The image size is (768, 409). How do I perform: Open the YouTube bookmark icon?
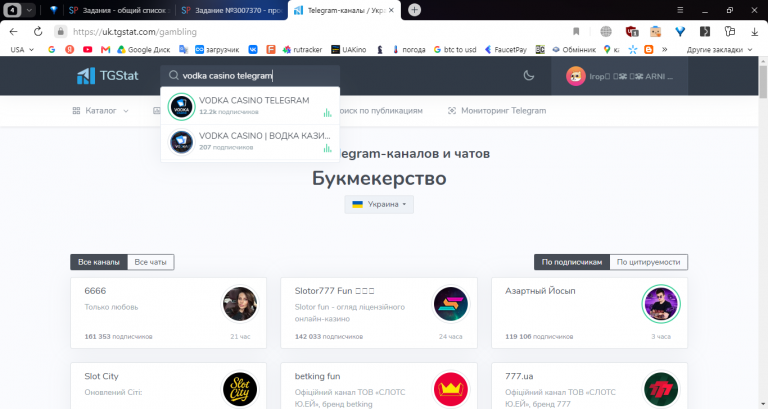(x=88, y=49)
